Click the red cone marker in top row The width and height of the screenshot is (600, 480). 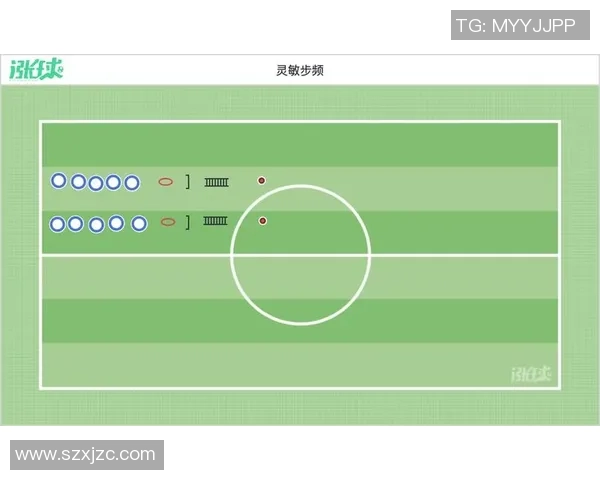pos(262,181)
